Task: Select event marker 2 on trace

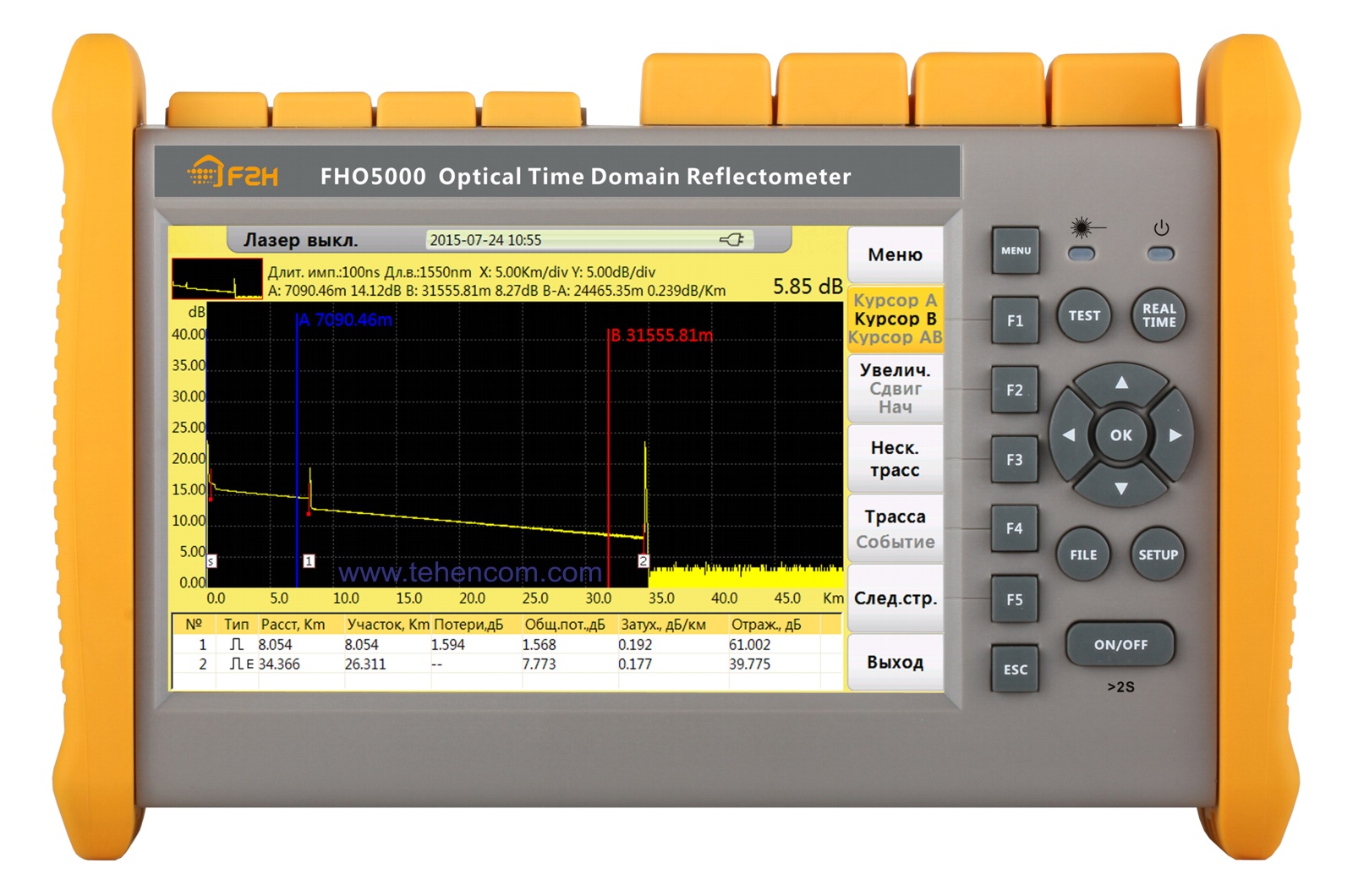Action: (x=643, y=560)
